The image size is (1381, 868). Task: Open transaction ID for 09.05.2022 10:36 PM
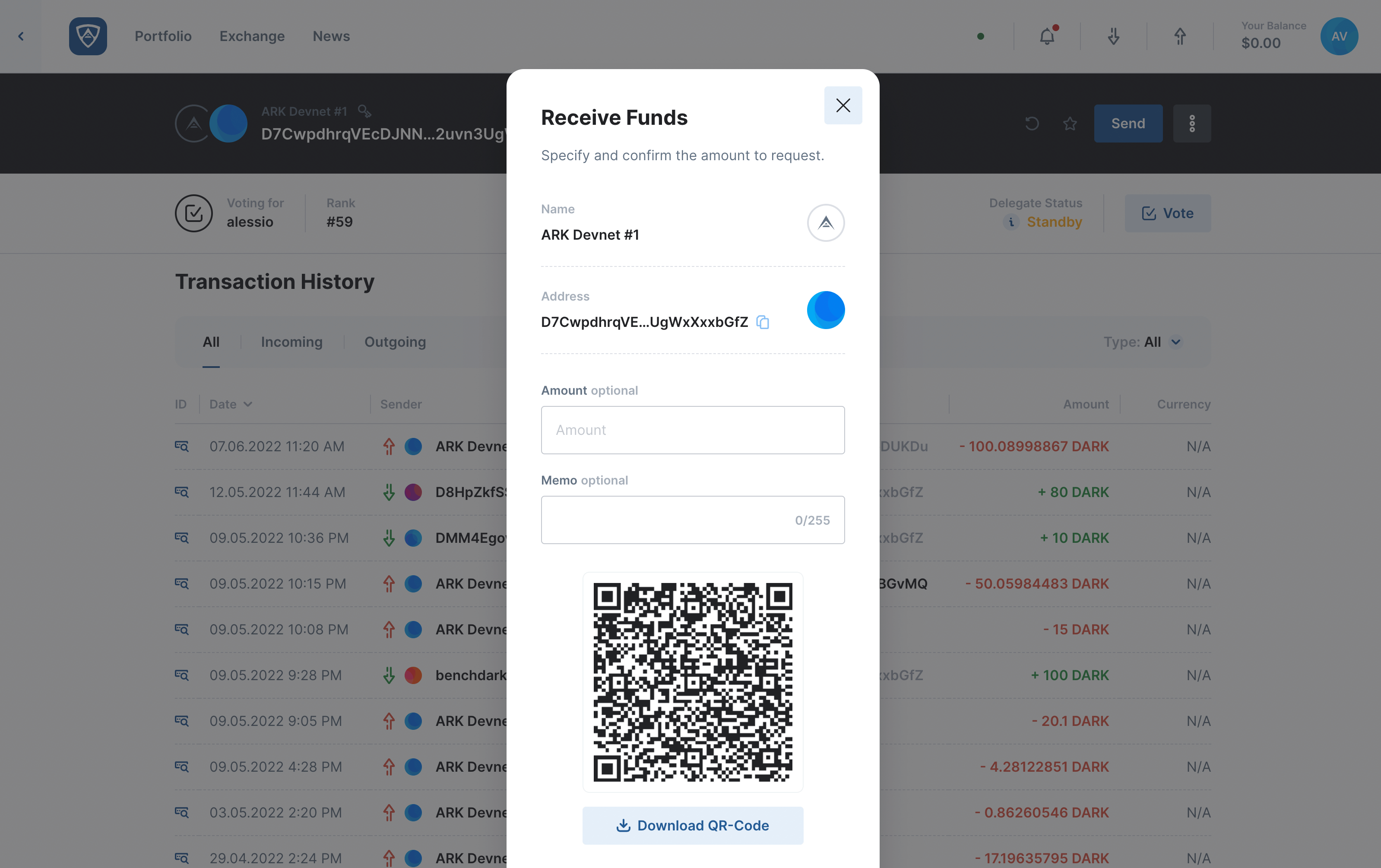coord(182,538)
